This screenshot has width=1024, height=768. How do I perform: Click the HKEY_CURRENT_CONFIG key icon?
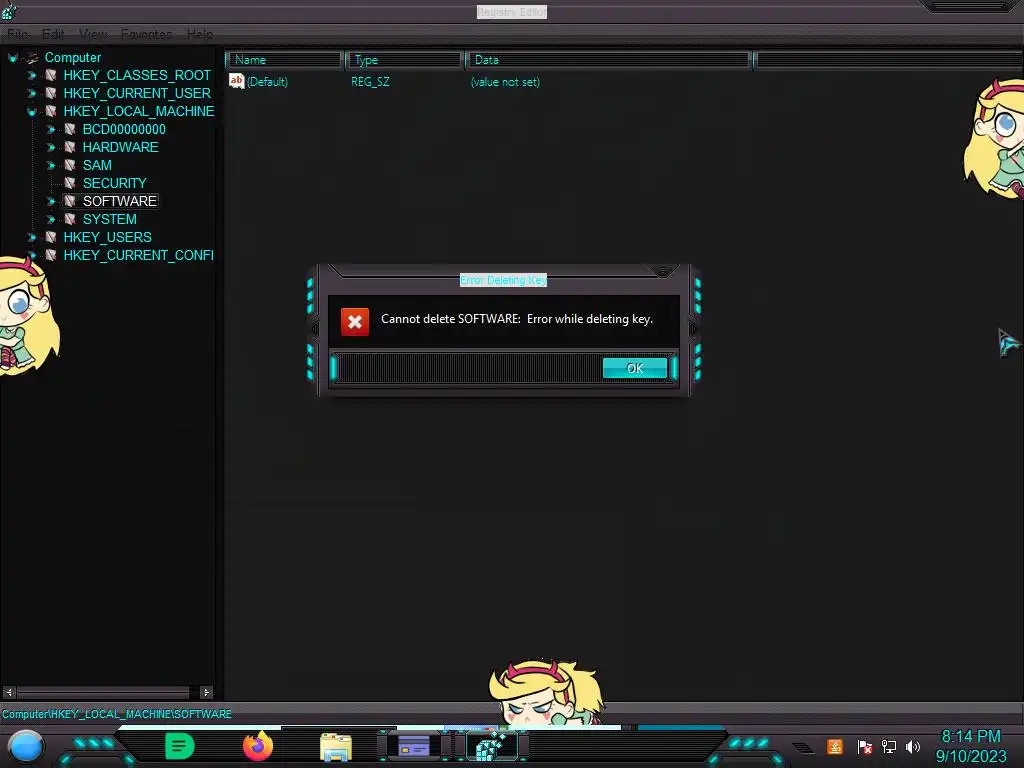51,255
